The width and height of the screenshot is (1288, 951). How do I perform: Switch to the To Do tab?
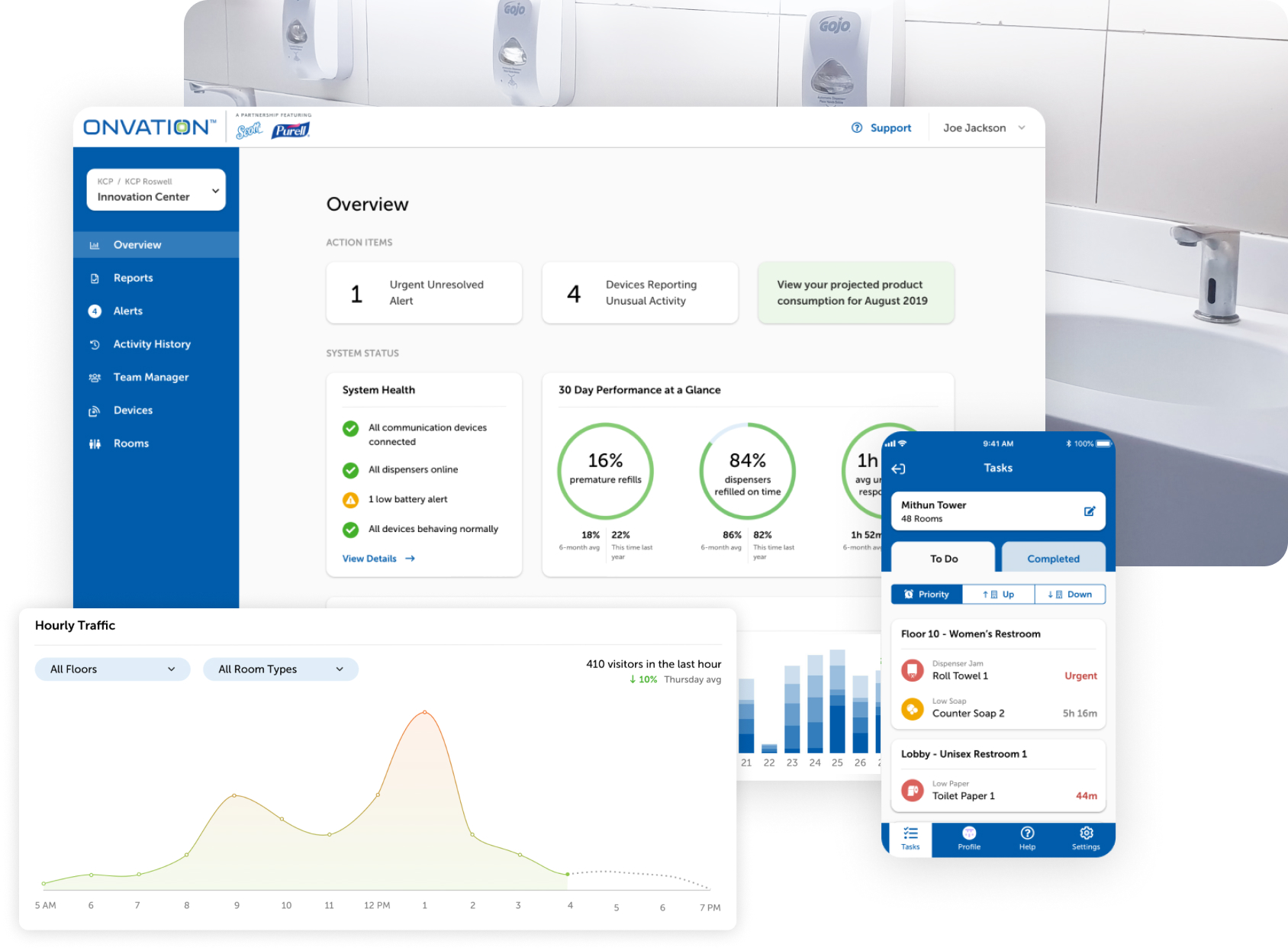click(943, 558)
